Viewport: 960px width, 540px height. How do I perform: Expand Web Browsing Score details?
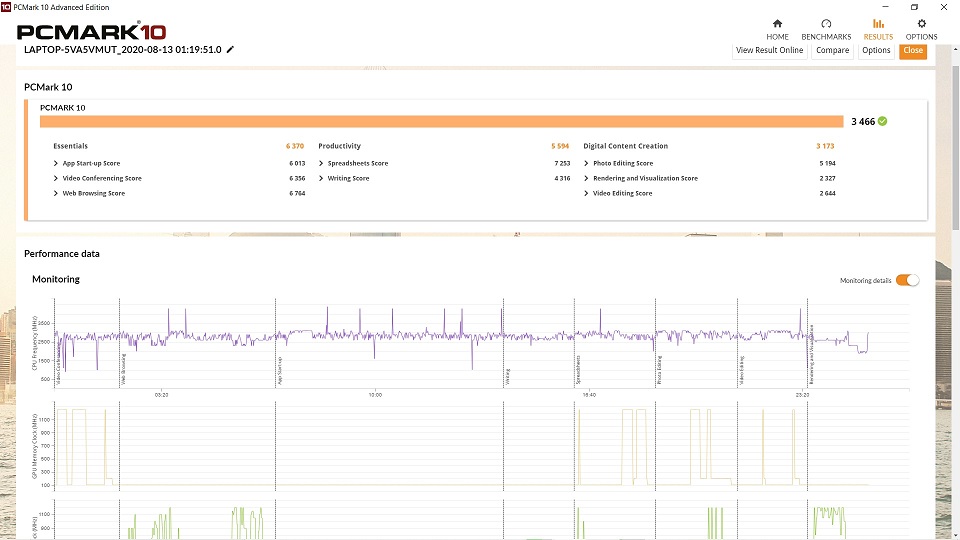tap(56, 193)
